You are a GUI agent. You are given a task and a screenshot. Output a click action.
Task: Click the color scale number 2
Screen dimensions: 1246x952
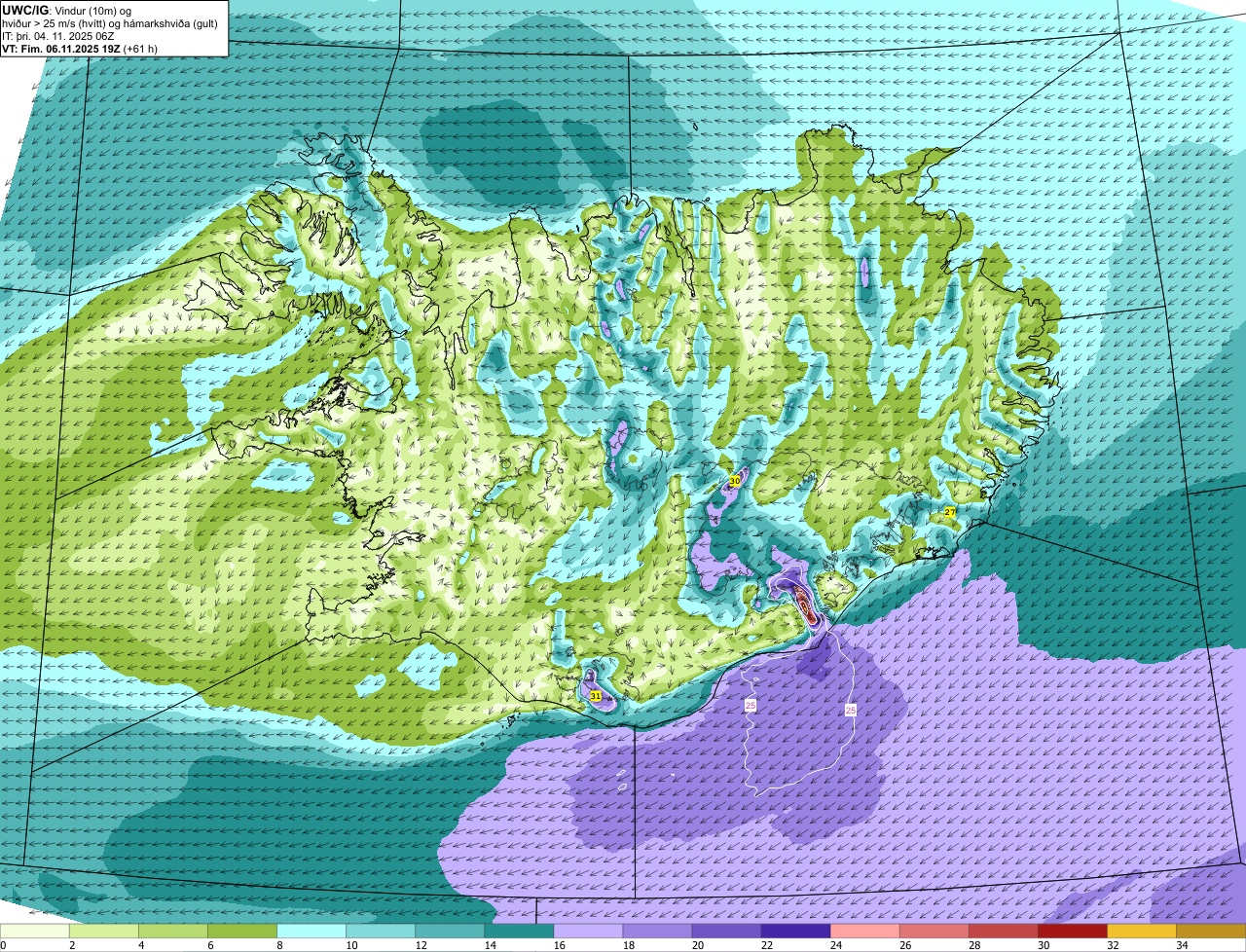pyautogui.click(x=72, y=945)
